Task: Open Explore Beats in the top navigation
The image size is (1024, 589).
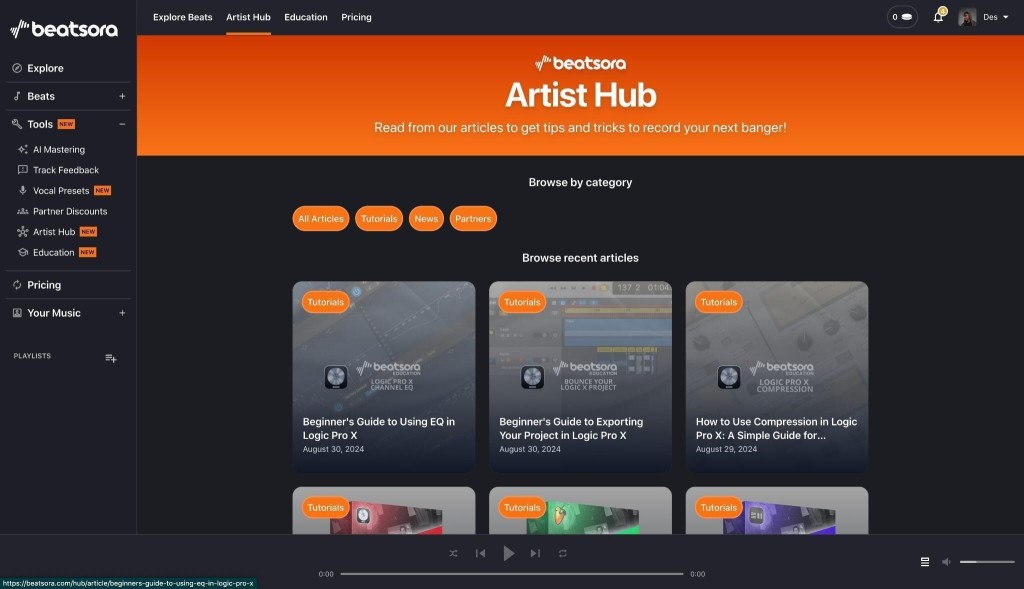Action: (182, 17)
